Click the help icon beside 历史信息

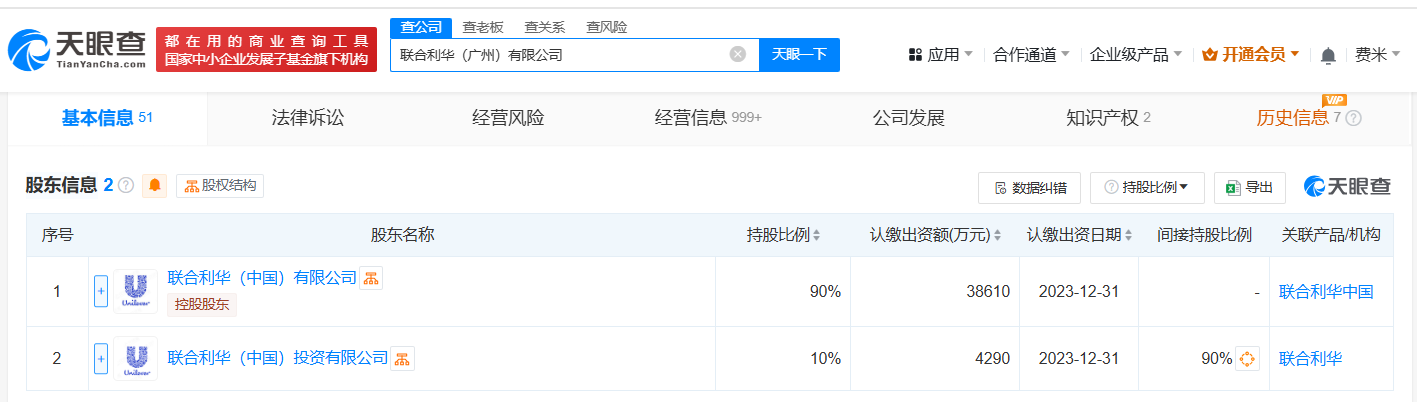(1354, 118)
